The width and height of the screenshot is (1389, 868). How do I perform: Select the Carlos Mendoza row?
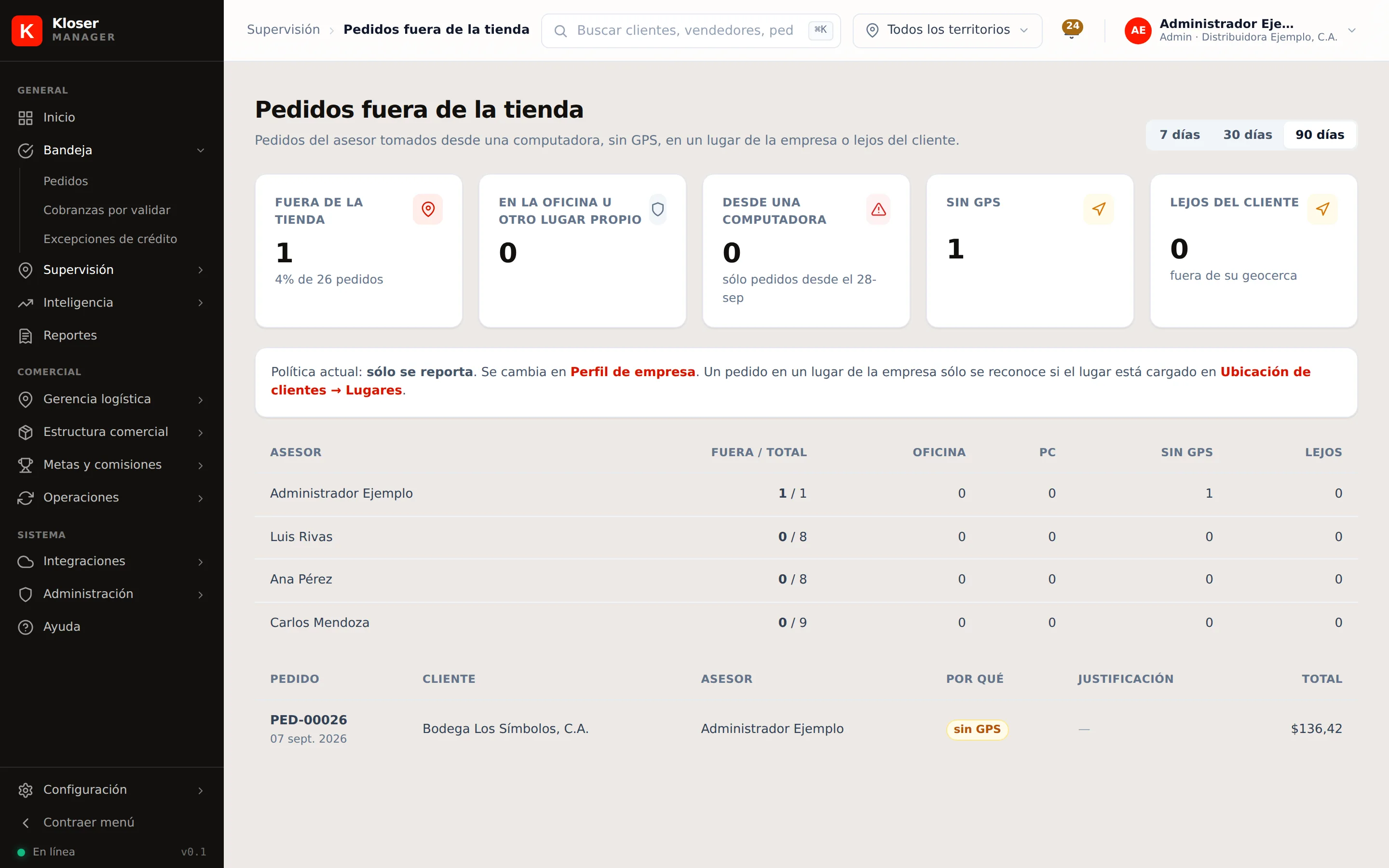tap(806, 623)
